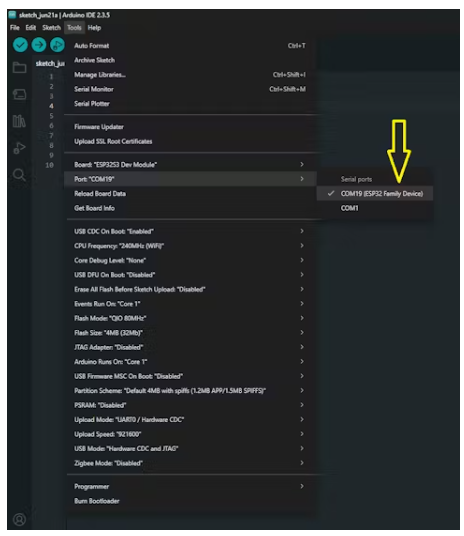The width and height of the screenshot is (464, 536).
Task: Expand the Board "ESP32S3 Dev Module" submenu
Action: (x=190, y=164)
